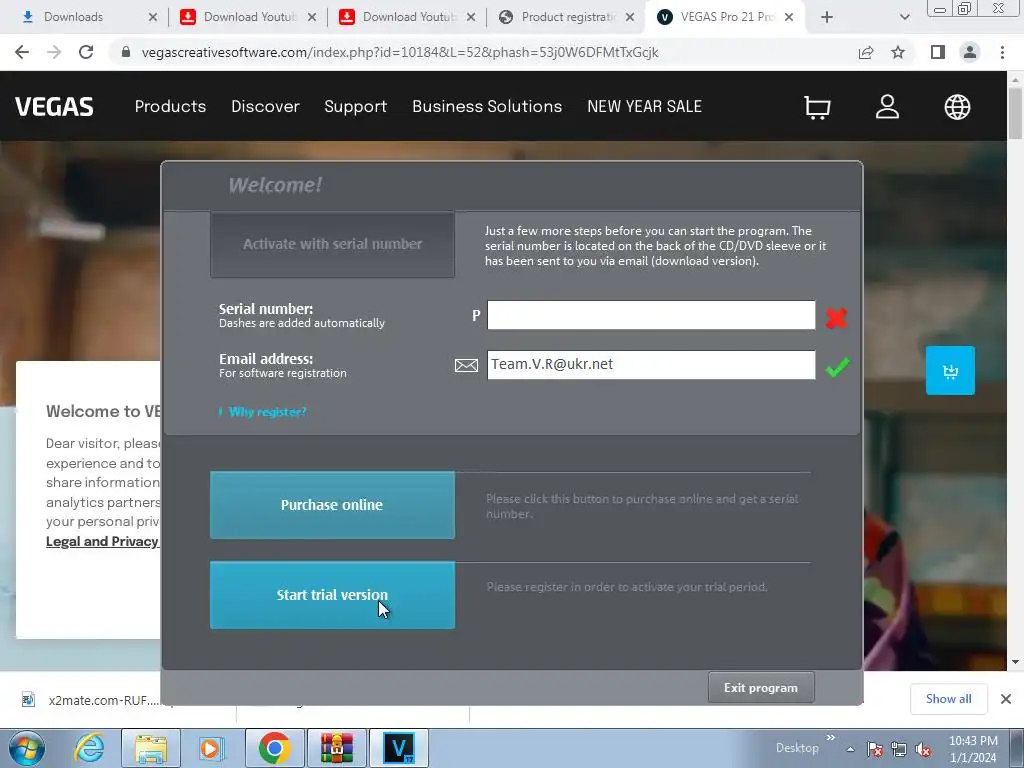This screenshot has width=1024, height=768.
Task: Click Activate with serial number button
Action: tap(332, 244)
